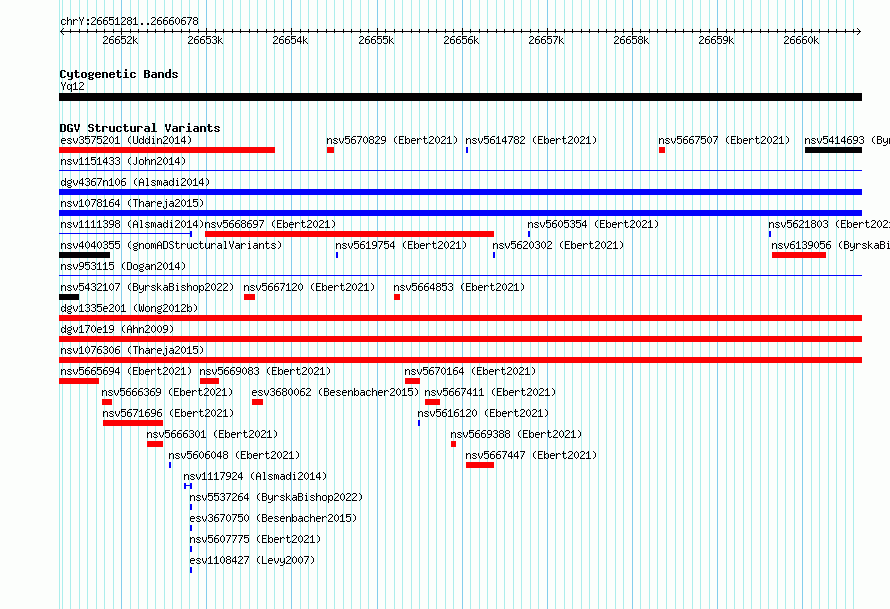Click the dgv4367n106 (Alsmadi2014) label

pos(135,182)
